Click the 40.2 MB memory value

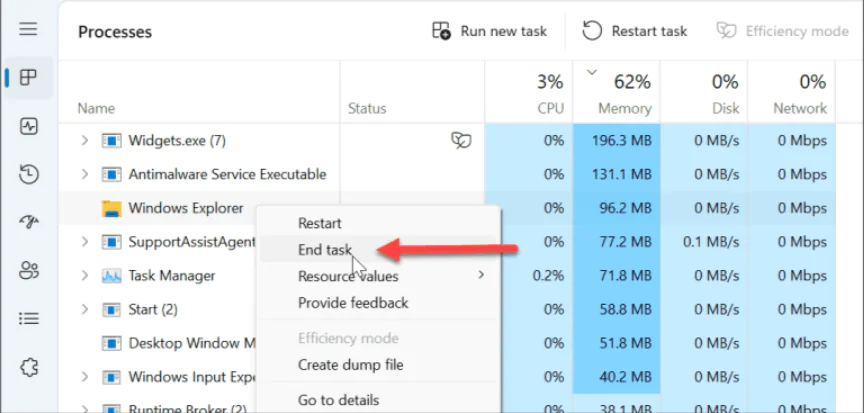(625, 377)
